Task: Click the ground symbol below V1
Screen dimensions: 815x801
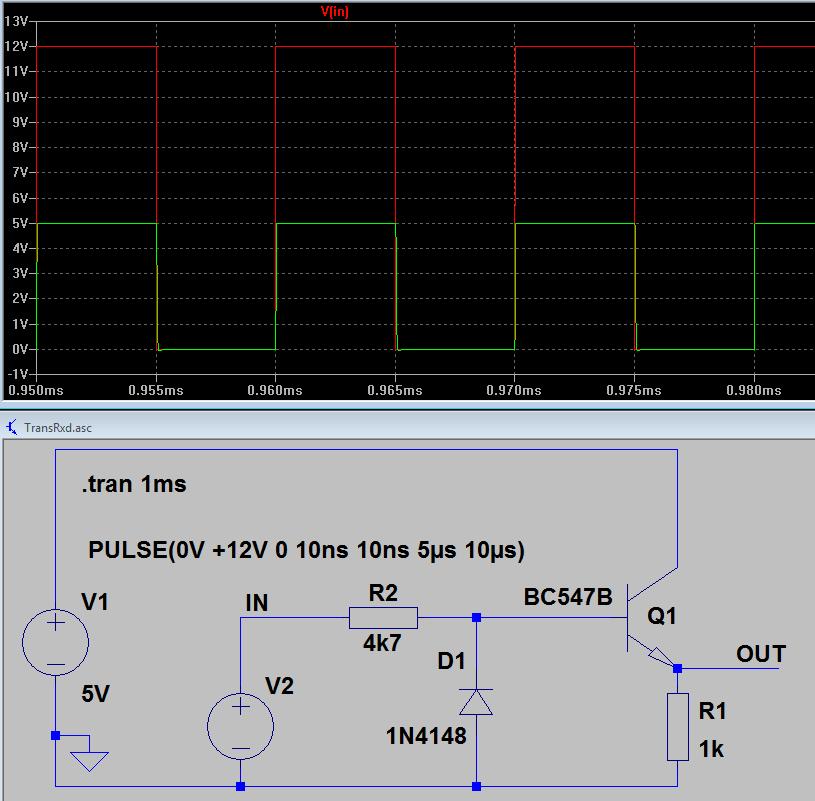Action: pyautogui.click(x=89, y=761)
